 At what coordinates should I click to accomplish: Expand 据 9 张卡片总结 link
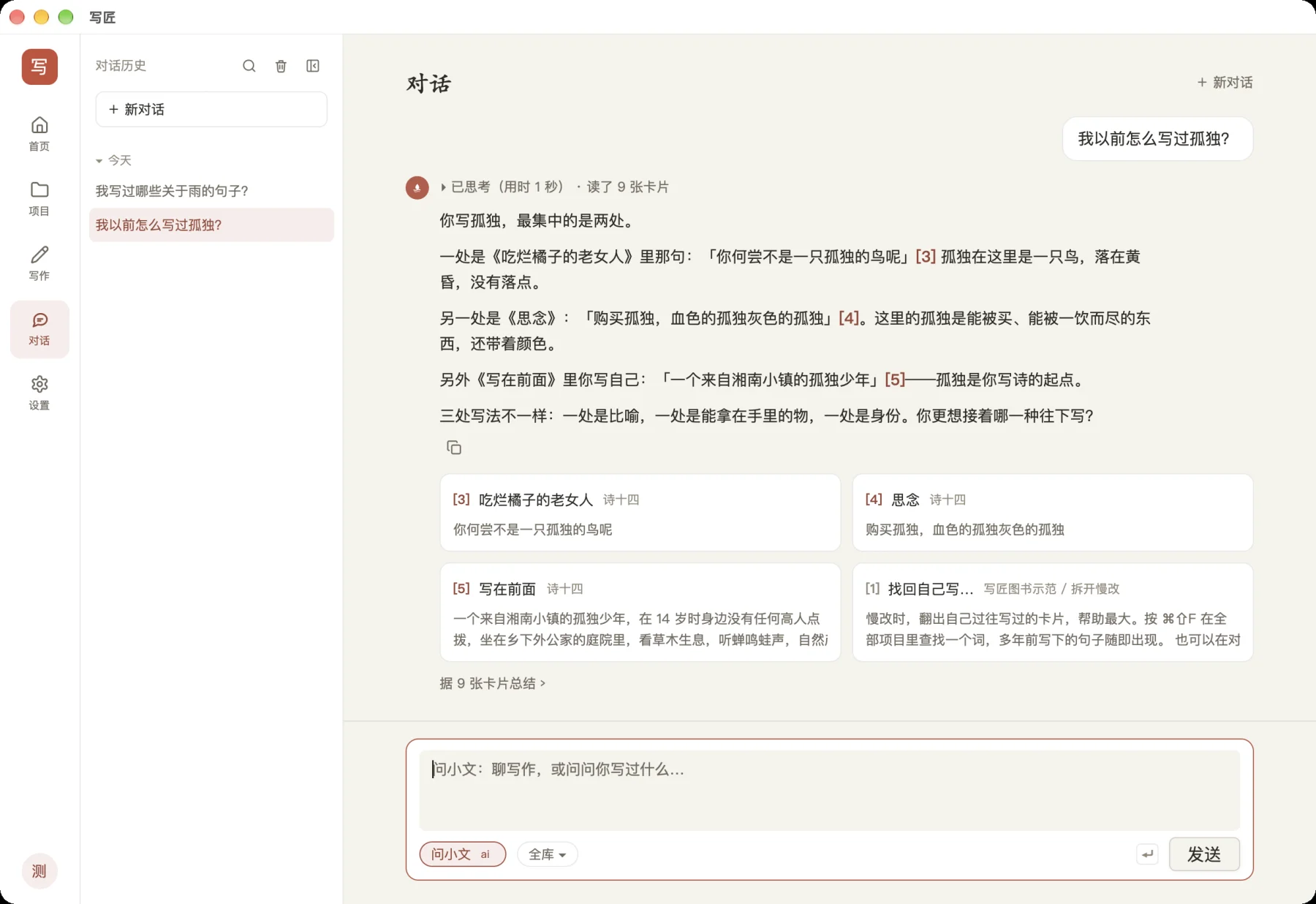click(492, 683)
